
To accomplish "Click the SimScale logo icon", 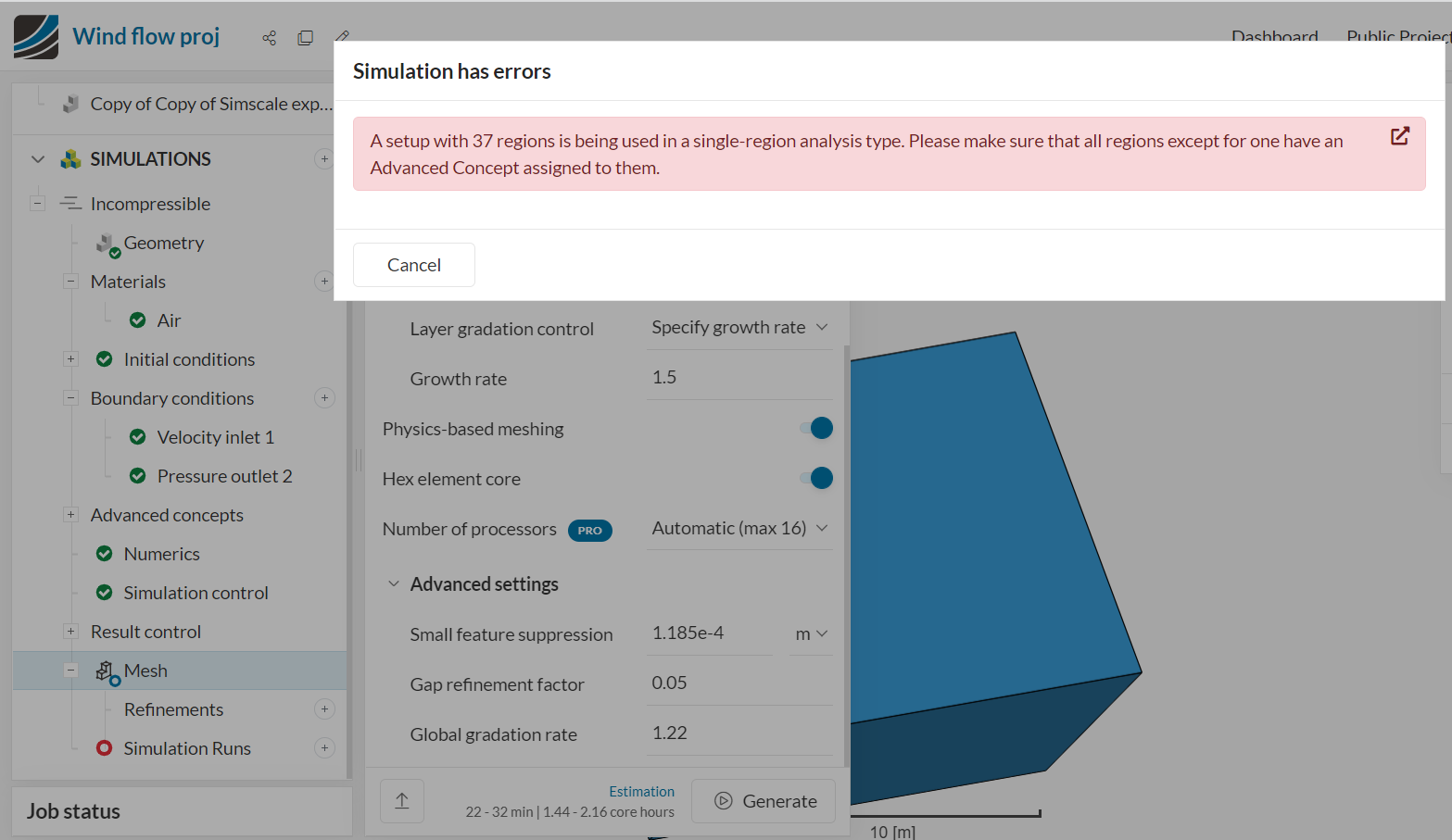I will click(36, 37).
